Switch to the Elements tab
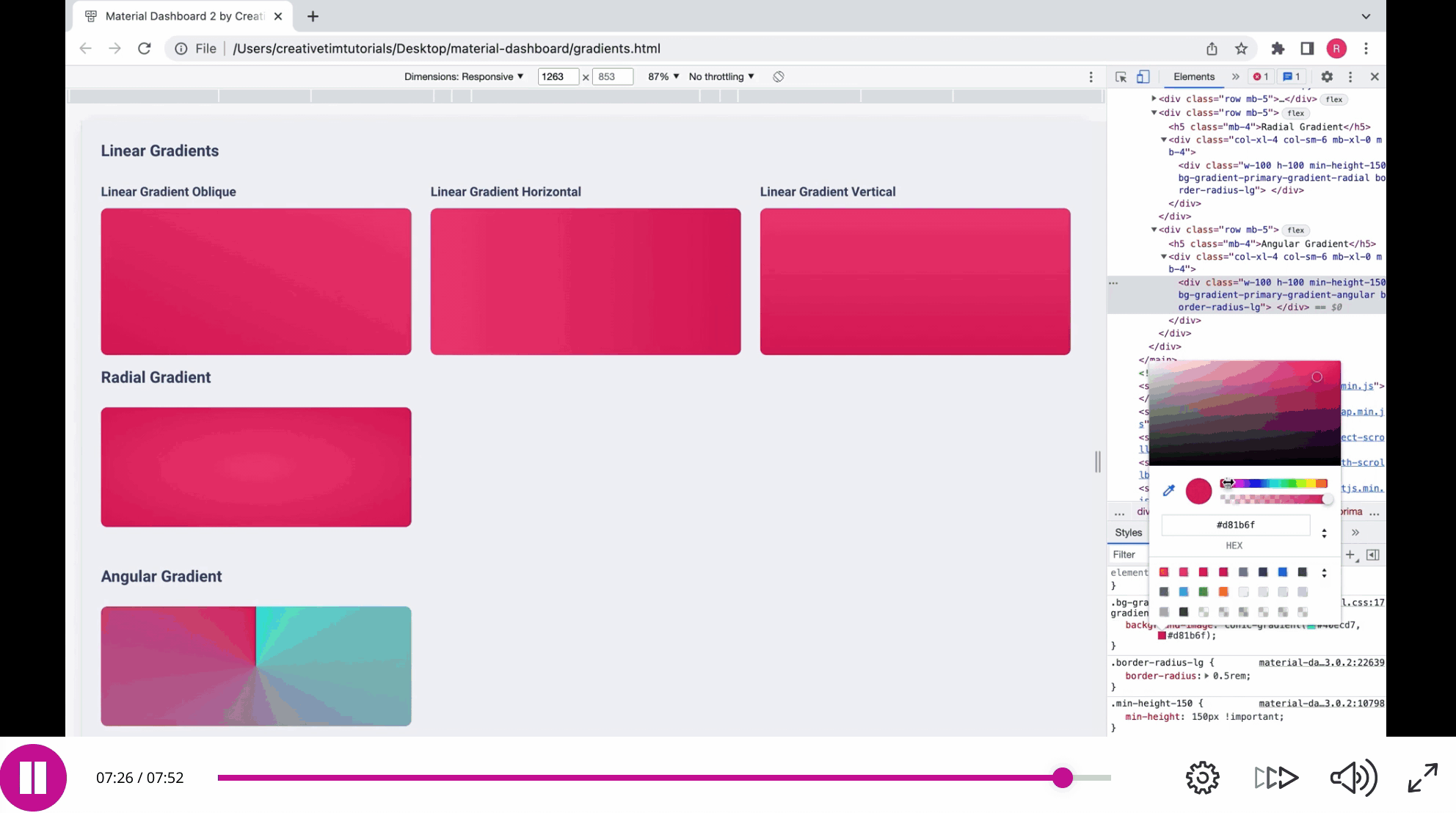Viewport: 1456px width, 813px height. 1193,76
